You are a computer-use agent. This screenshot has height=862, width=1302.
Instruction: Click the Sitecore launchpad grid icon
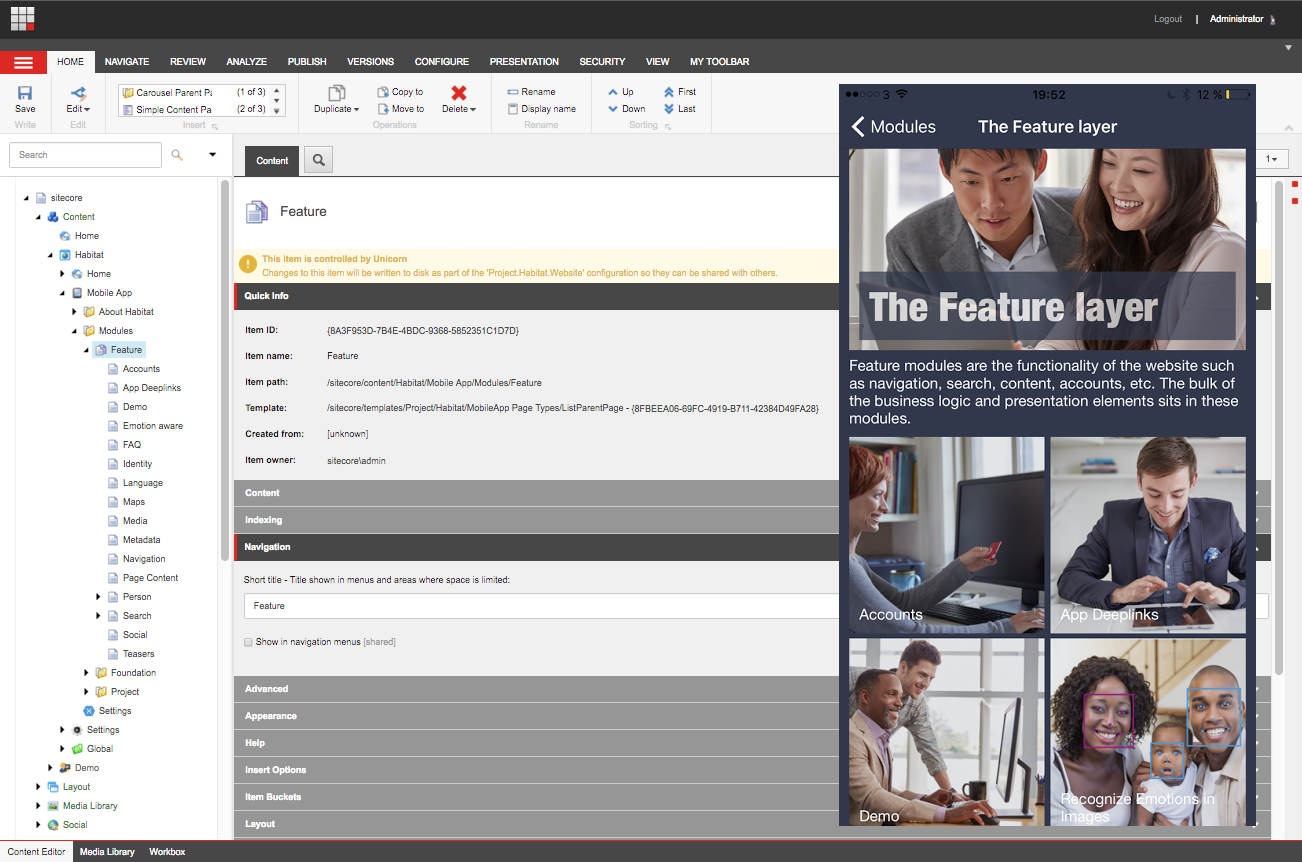[x=23, y=18]
